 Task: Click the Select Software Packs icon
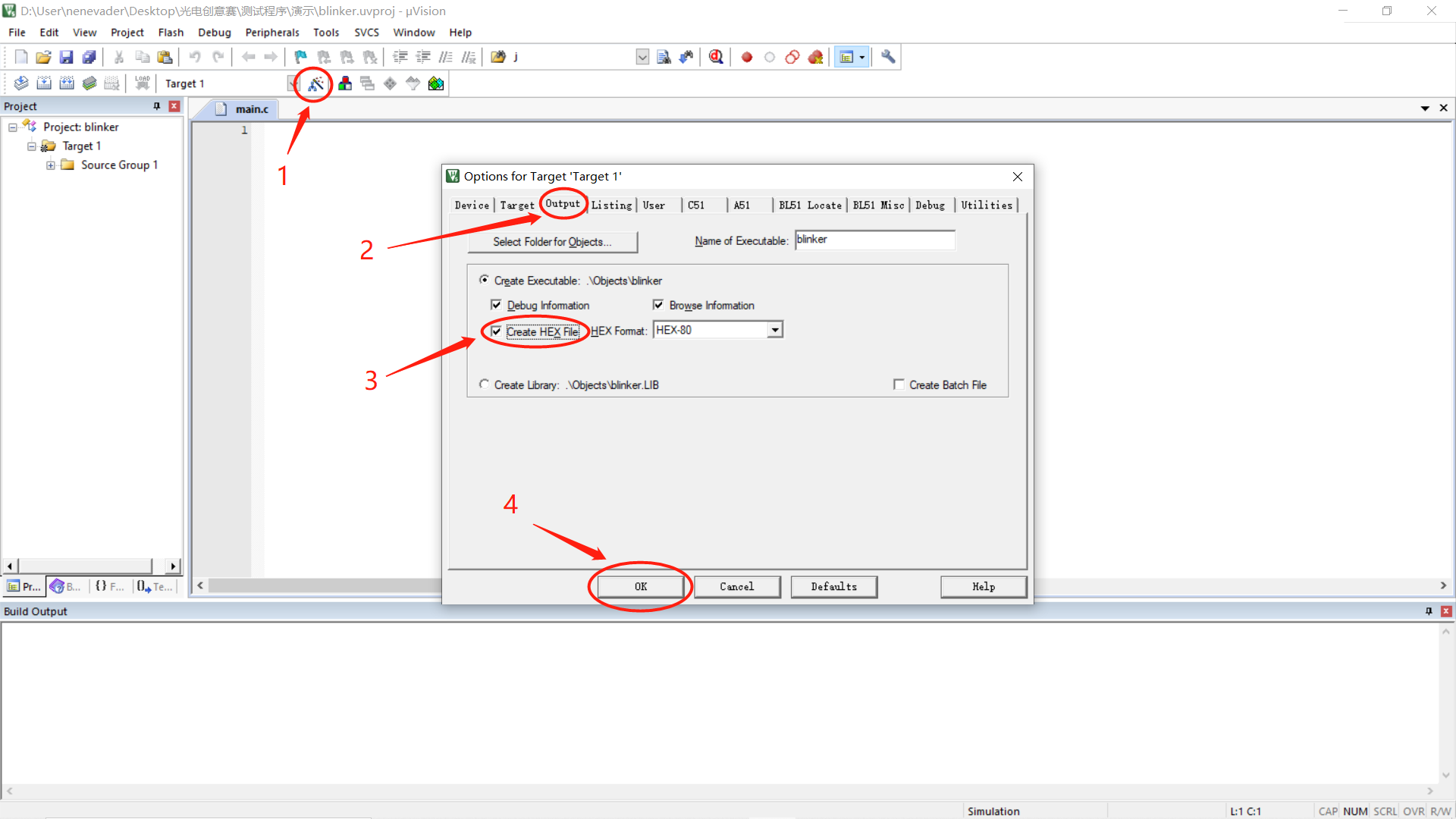(x=413, y=83)
